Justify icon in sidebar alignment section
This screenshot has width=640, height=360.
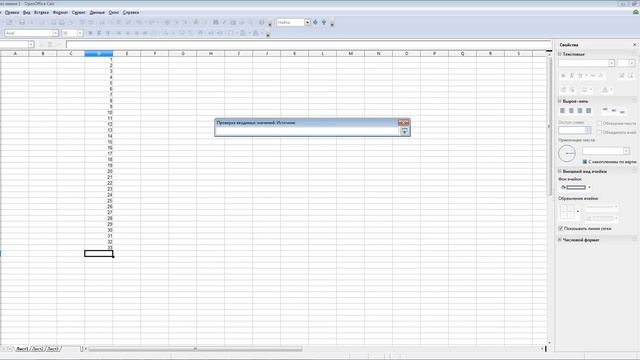pyautogui.click(x=588, y=111)
